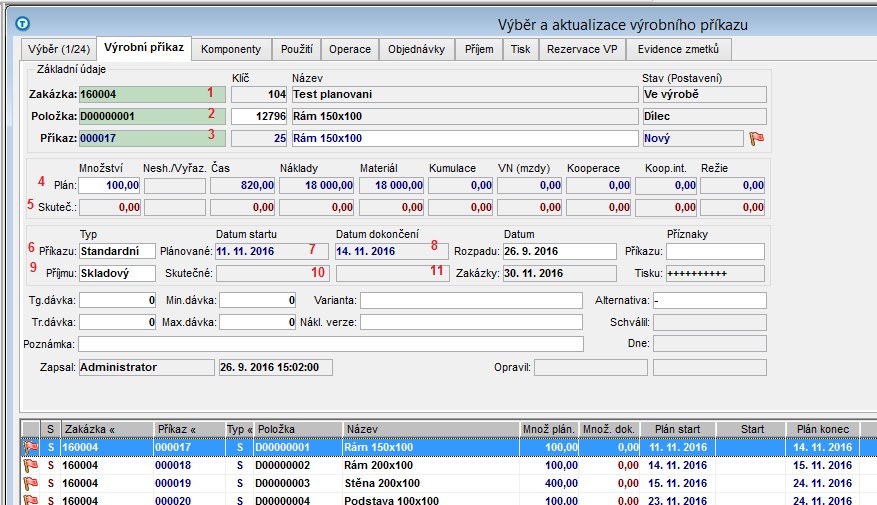The height and width of the screenshot is (505, 877).
Task: Click the Nákl. verze input field
Action: (471, 322)
